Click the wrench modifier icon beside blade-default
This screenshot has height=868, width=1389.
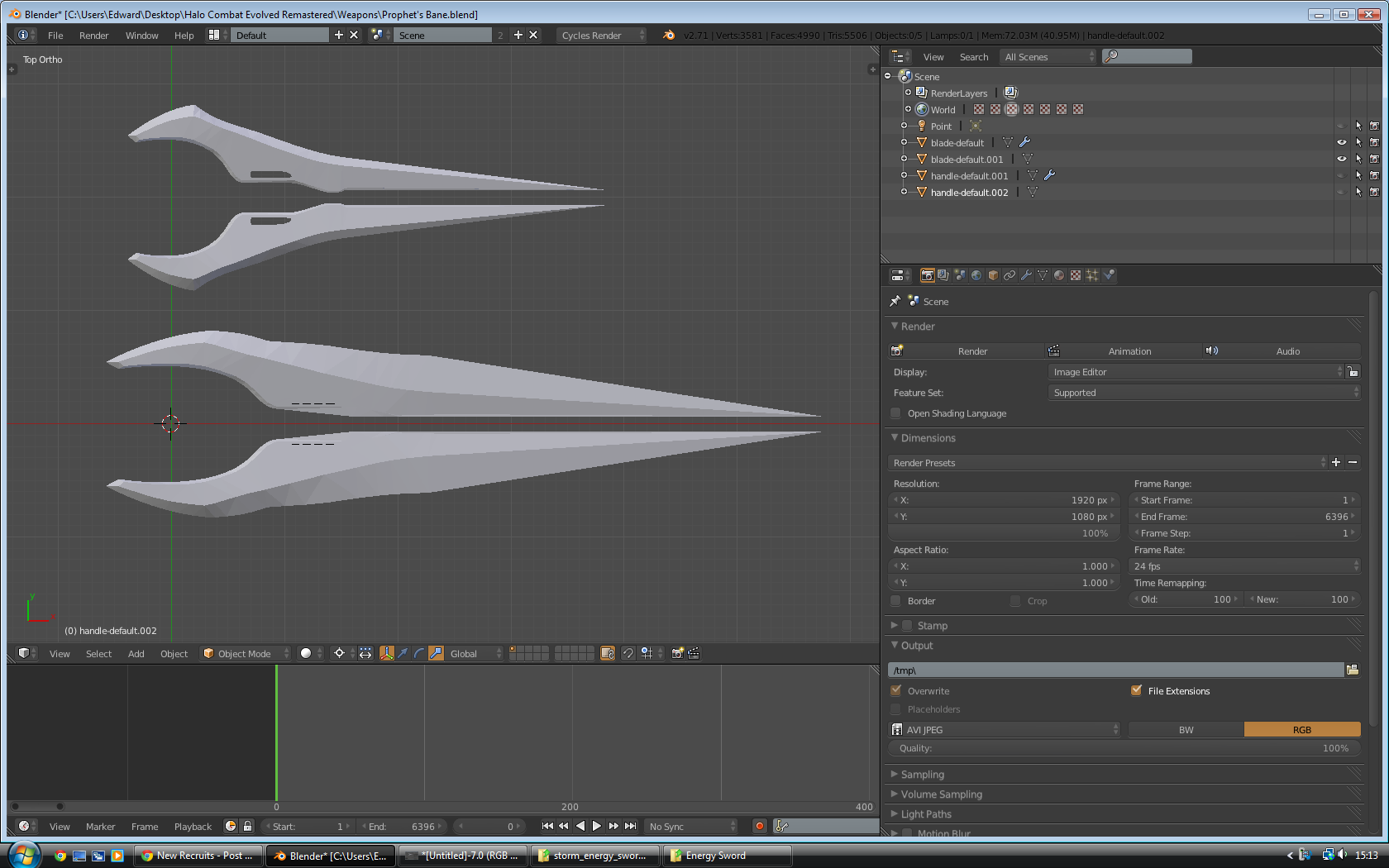[1024, 142]
